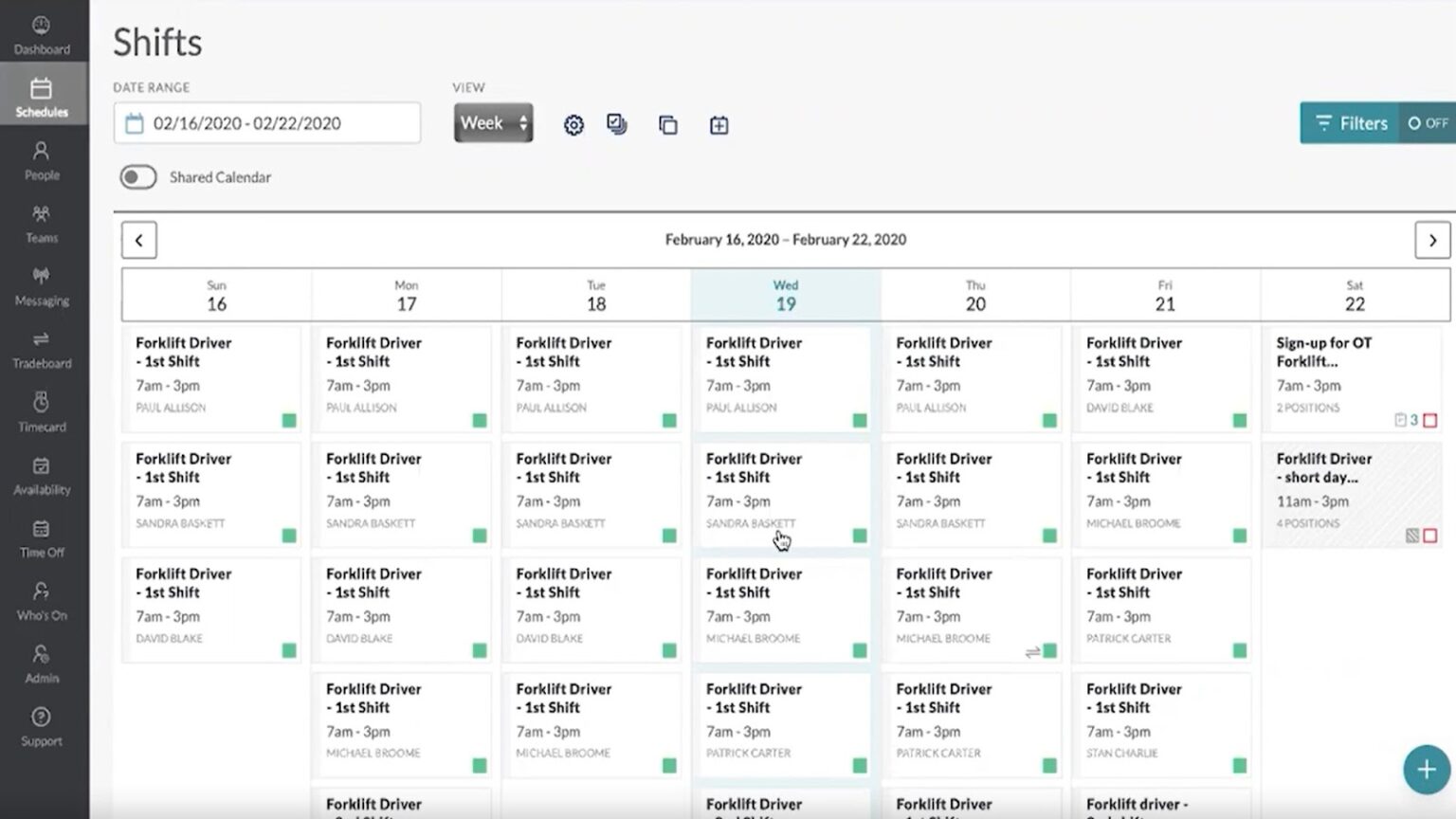This screenshot has height=819, width=1456.
Task: Click the green plus button to add a shift
Action: click(x=1426, y=770)
